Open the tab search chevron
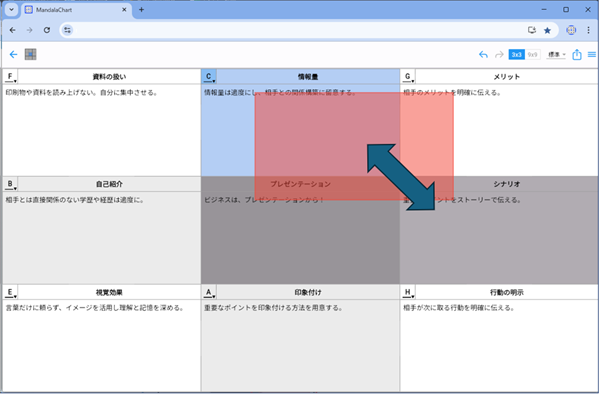 (x=11, y=10)
